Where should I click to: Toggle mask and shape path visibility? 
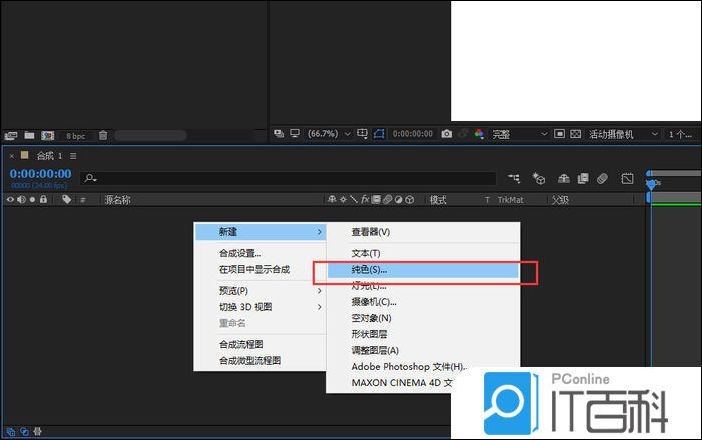pyautogui.click(x=379, y=134)
